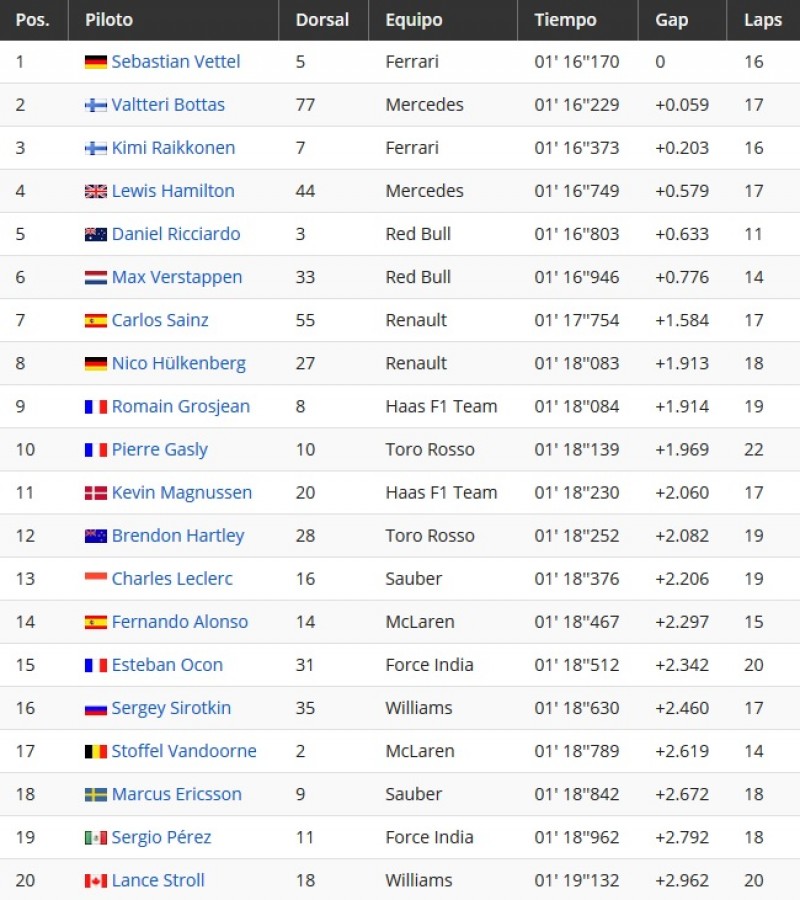Open Pierre Gasly profile link

(x=160, y=449)
